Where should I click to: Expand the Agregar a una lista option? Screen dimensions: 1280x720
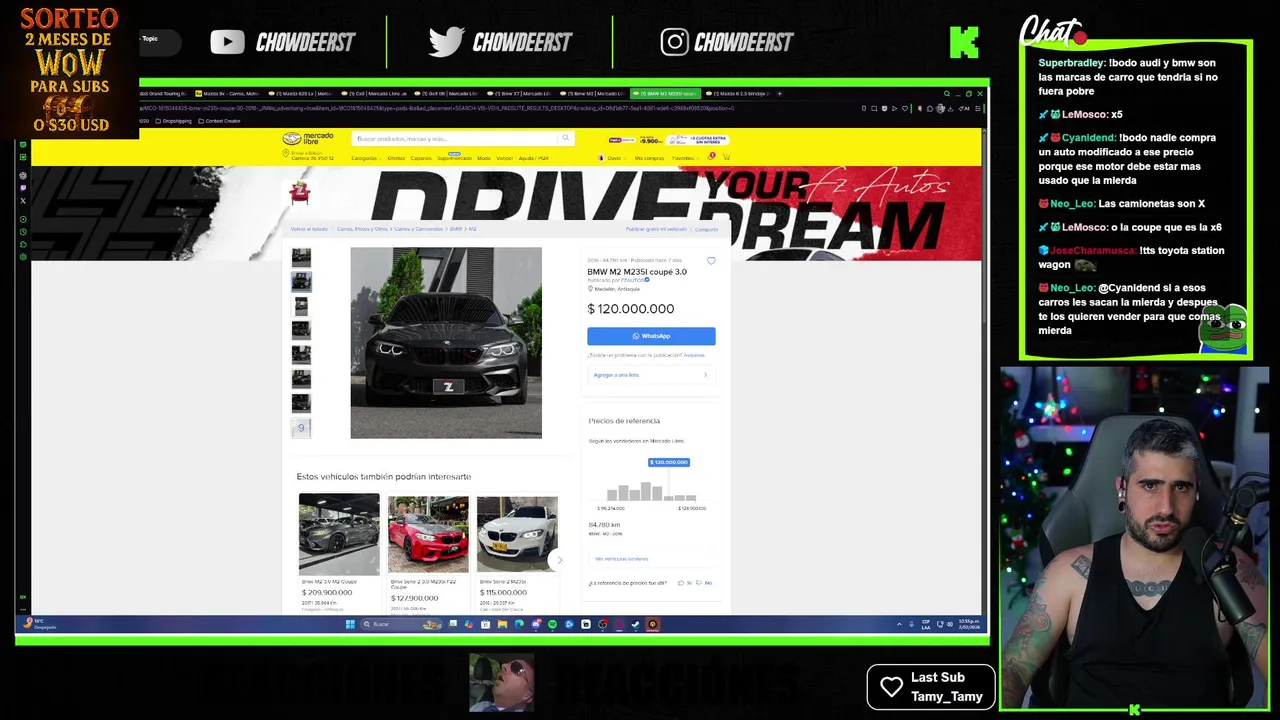point(651,375)
